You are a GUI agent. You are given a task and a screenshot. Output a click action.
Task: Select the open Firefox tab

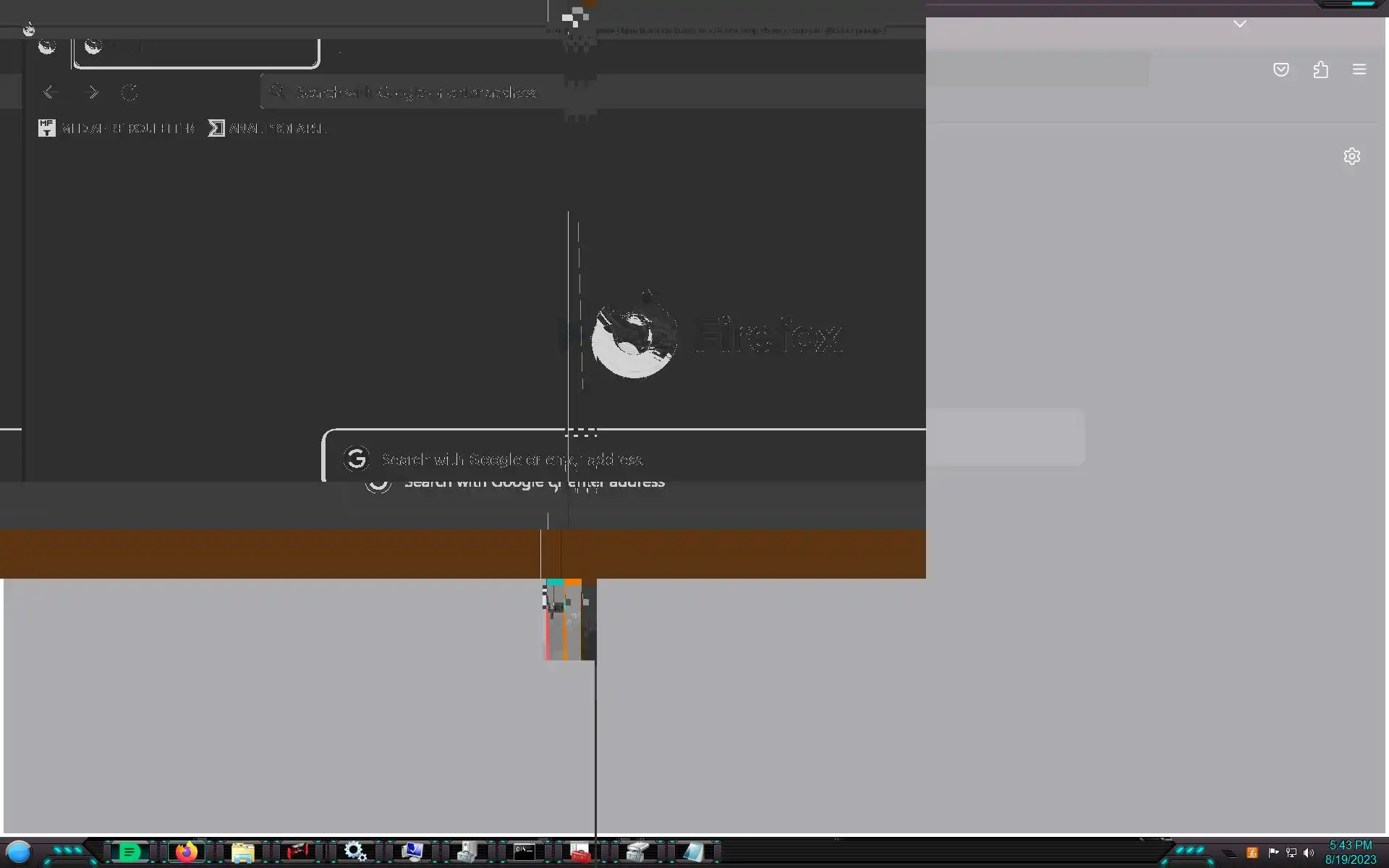point(195,48)
